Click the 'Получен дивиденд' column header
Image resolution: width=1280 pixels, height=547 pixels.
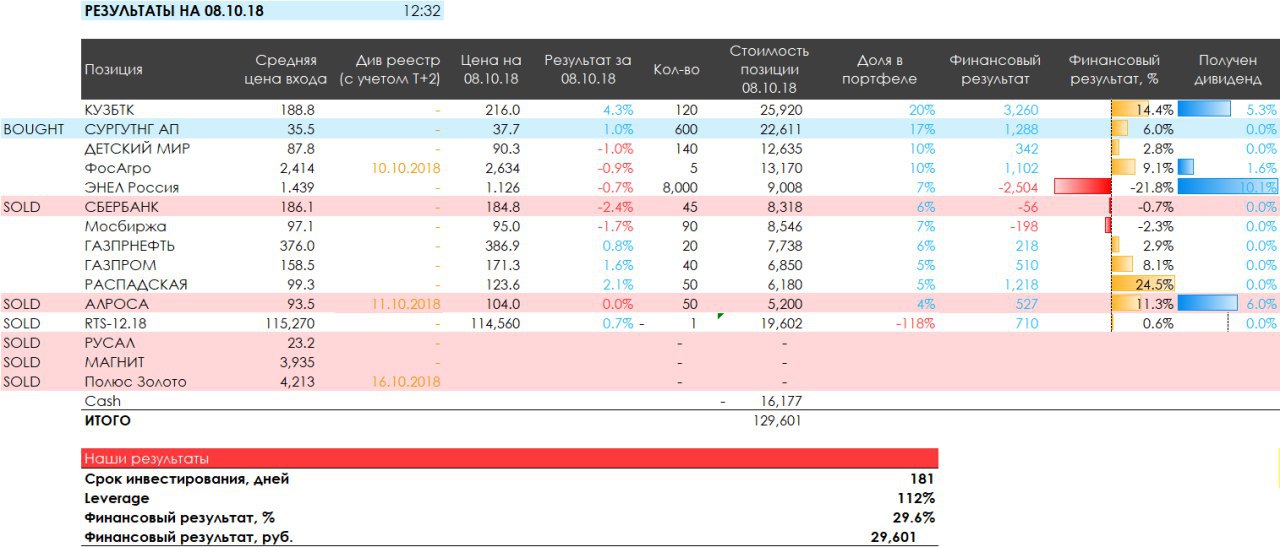pyautogui.click(x=1228, y=70)
